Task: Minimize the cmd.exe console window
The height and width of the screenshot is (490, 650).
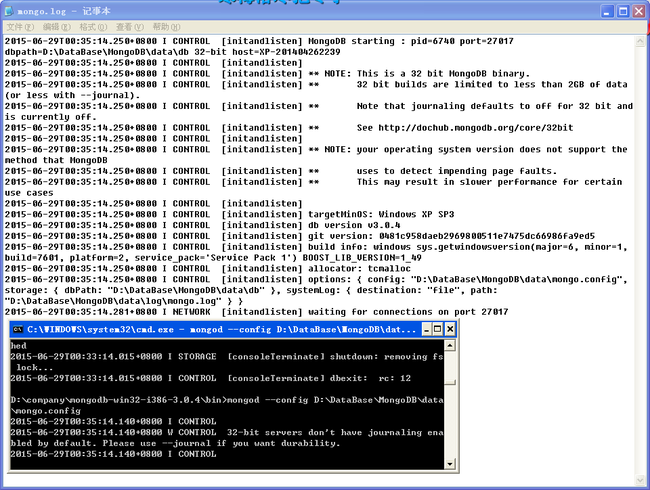Action: [x=427, y=330]
